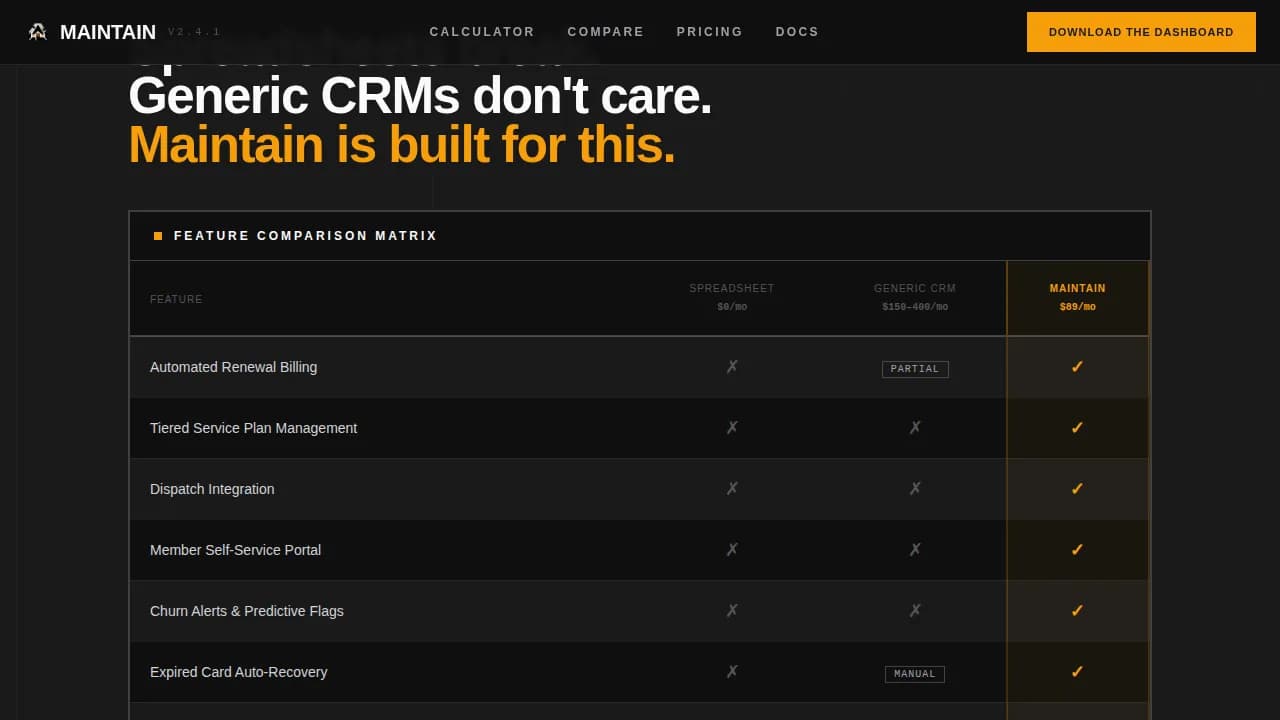Click Download the Dashboard button
1280x720 pixels.
click(x=1141, y=32)
